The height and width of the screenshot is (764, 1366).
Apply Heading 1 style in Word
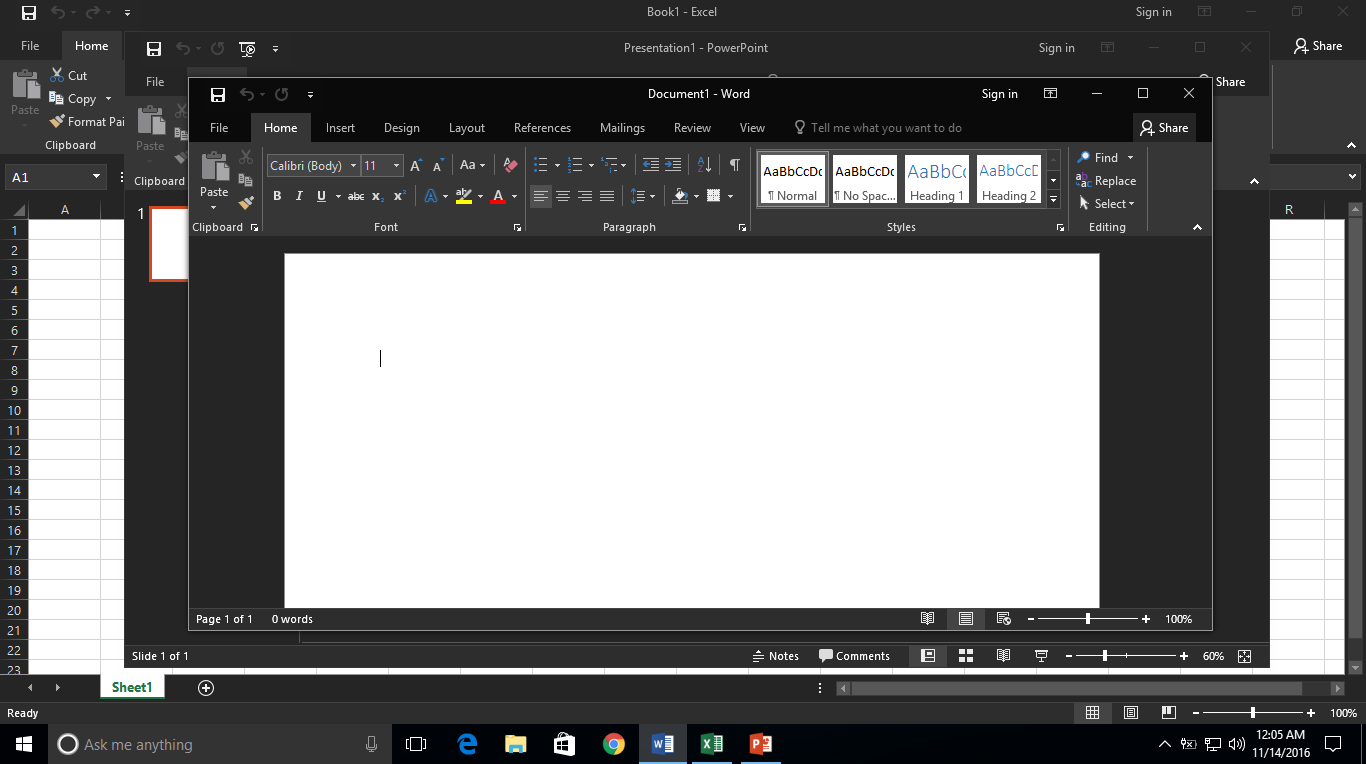point(937,179)
